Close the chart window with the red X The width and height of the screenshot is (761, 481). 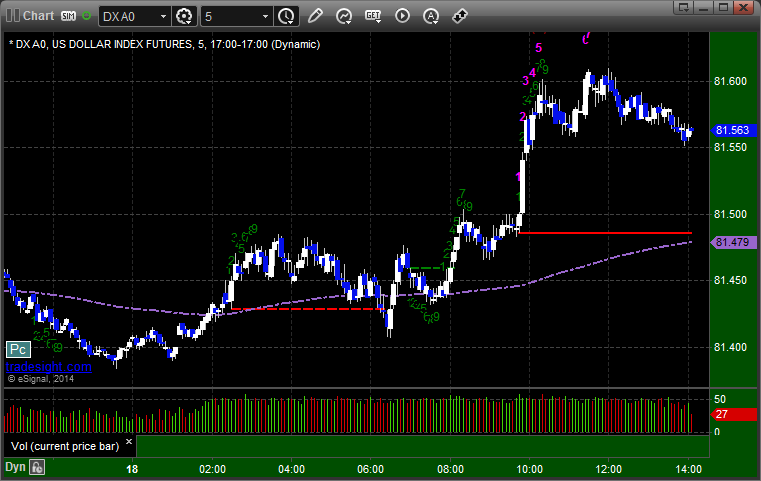click(743, 7)
